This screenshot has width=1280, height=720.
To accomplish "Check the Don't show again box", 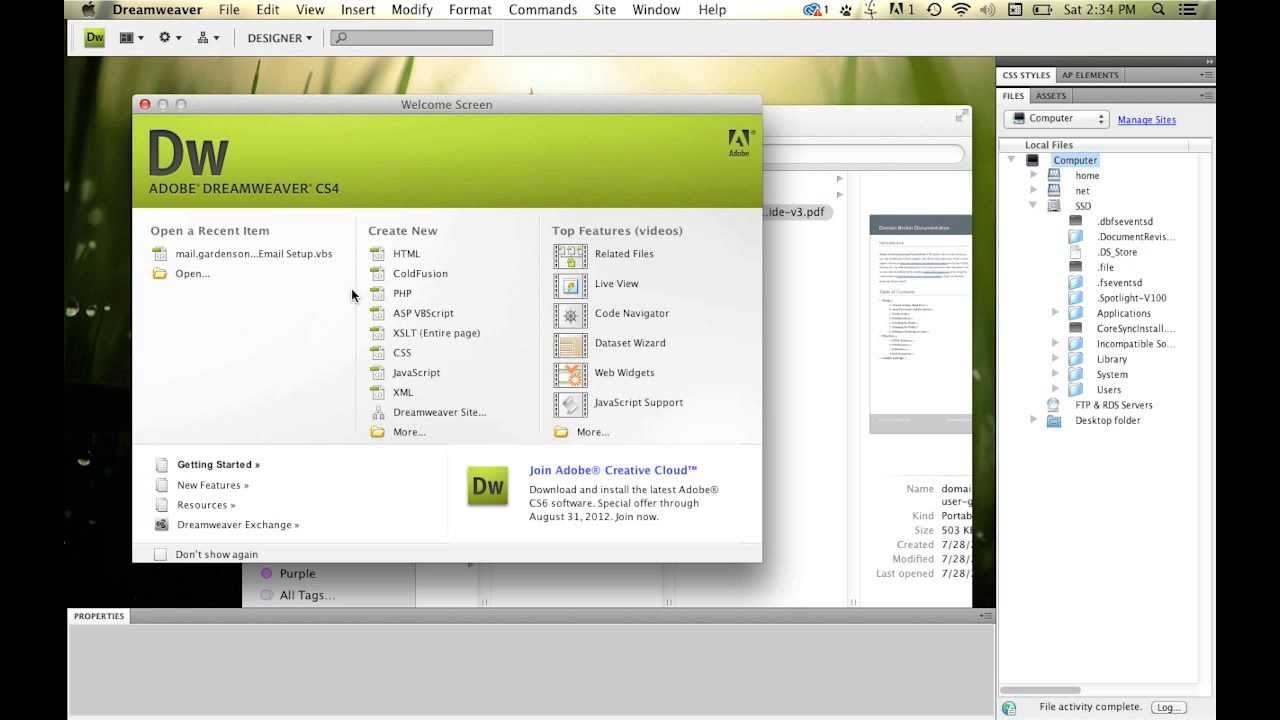I will [x=160, y=554].
